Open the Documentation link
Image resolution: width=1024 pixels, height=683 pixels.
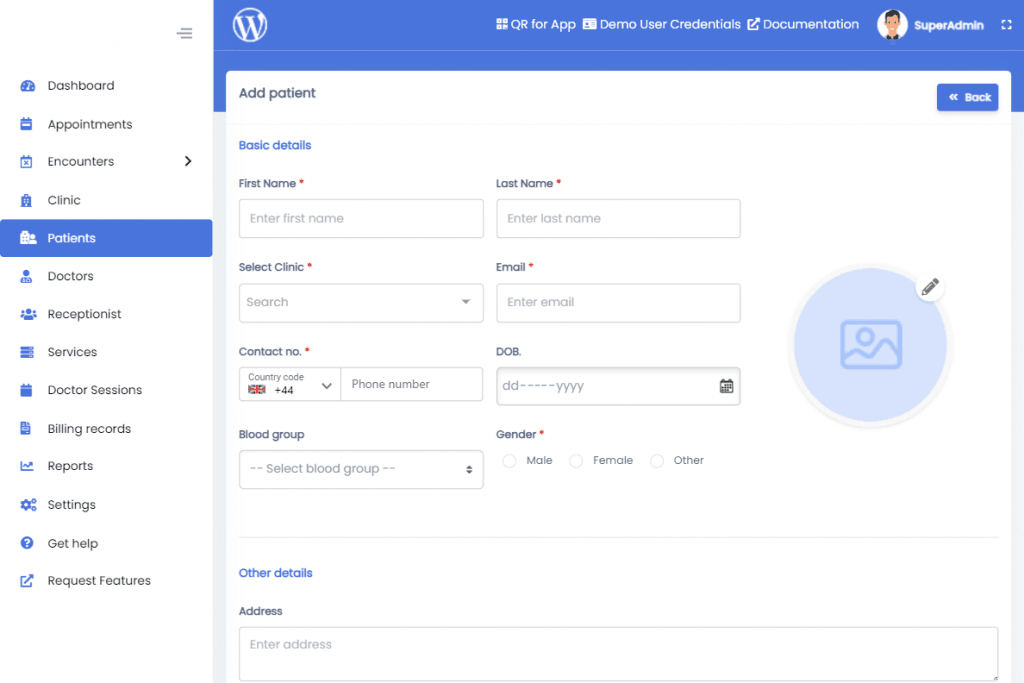pyautogui.click(x=803, y=24)
